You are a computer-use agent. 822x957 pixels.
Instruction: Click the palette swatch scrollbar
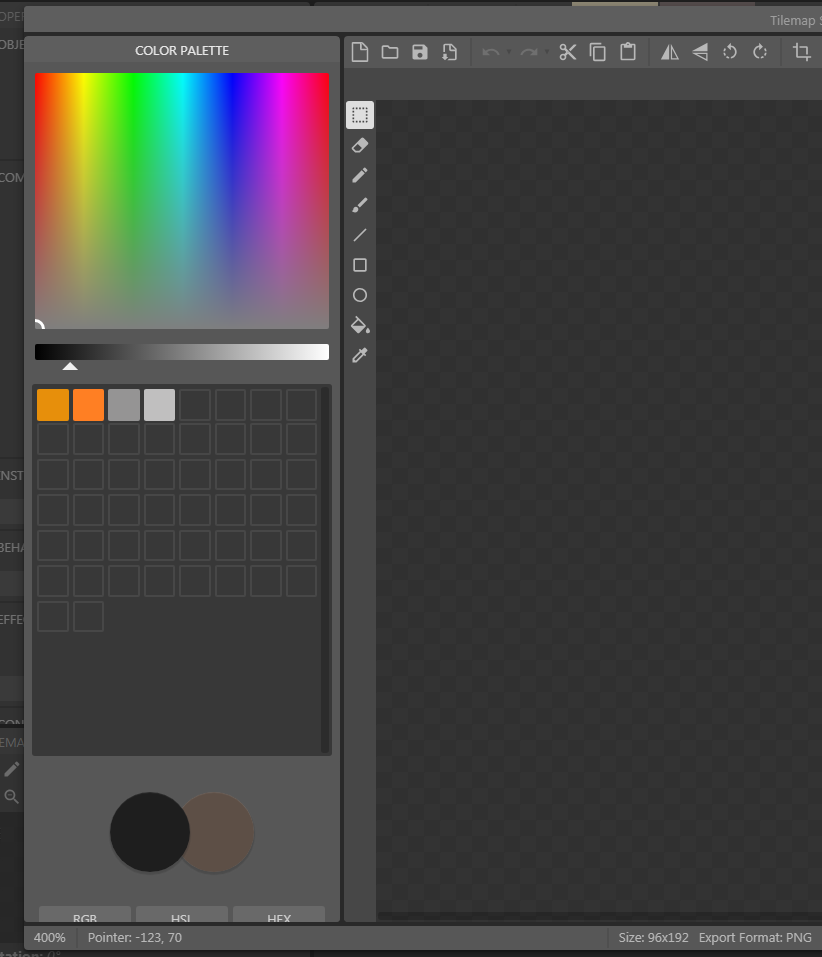(x=325, y=571)
